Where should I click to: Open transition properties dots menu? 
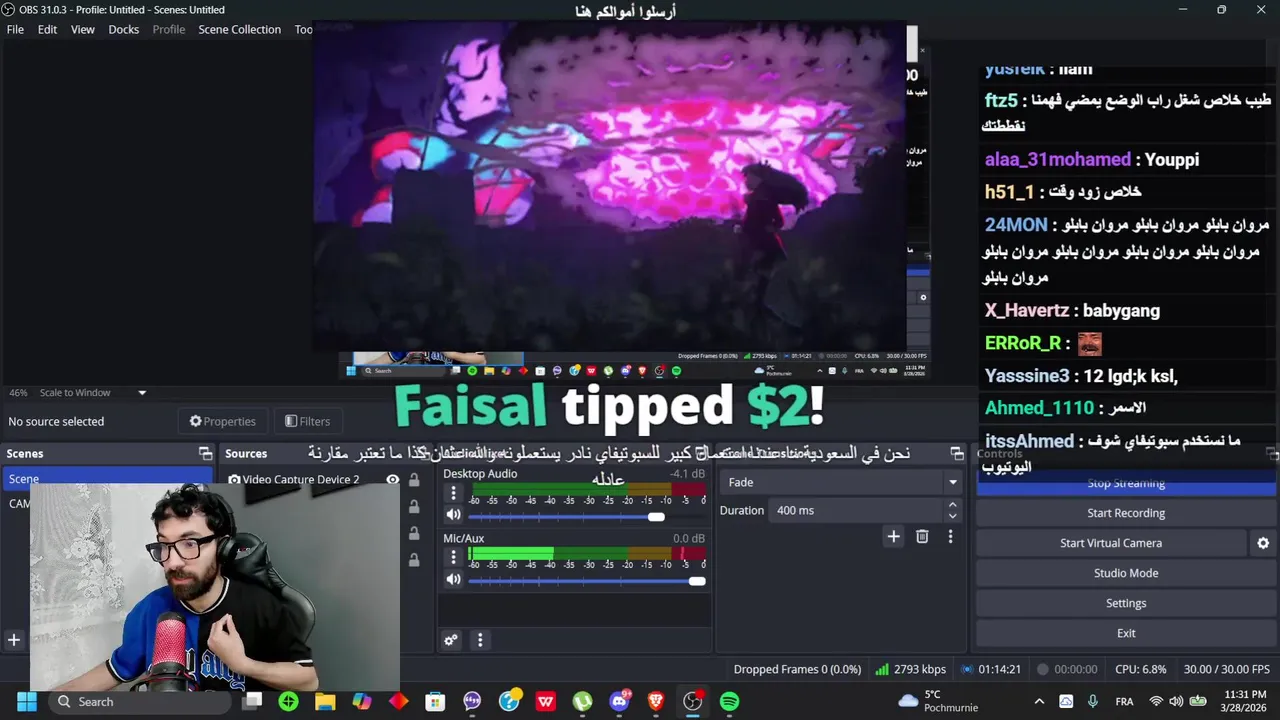click(950, 537)
